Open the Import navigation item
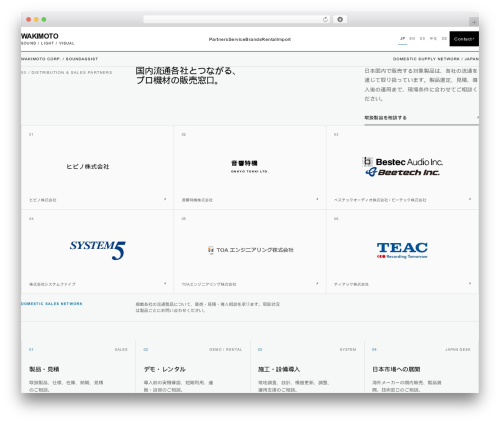Screen dimensions: 500x423 (x=284, y=39)
